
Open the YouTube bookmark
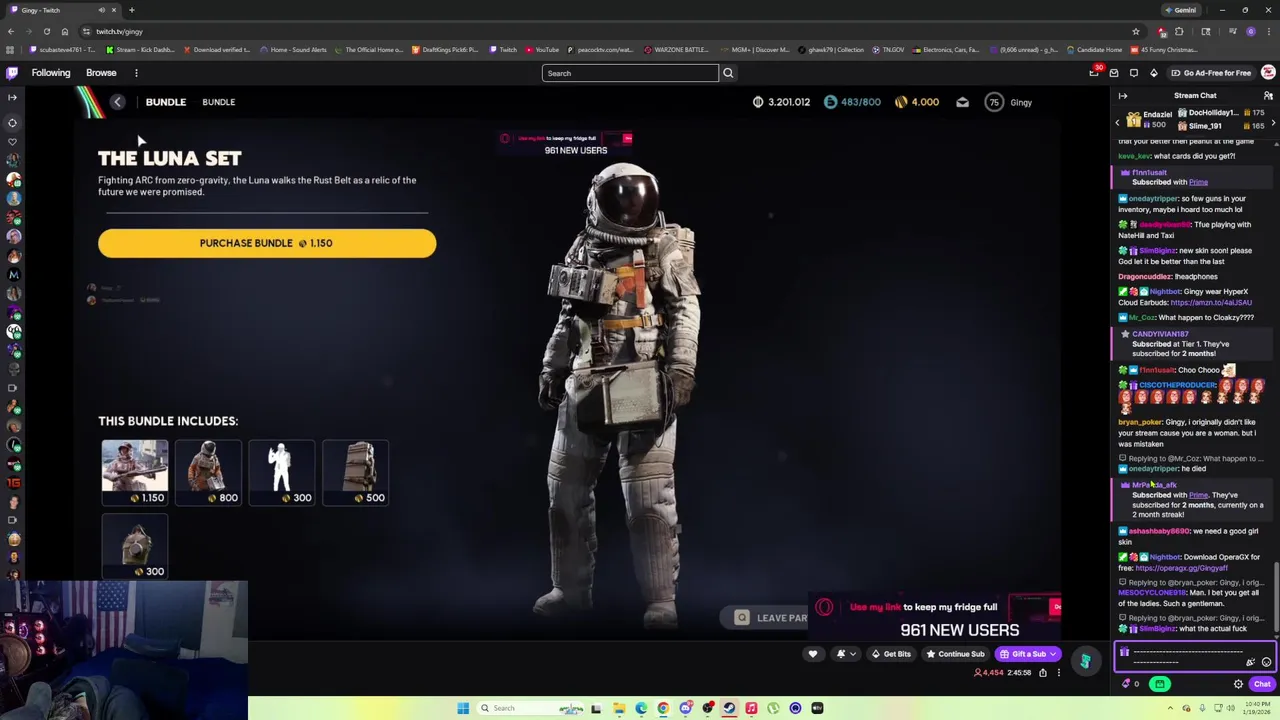click(x=541, y=50)
